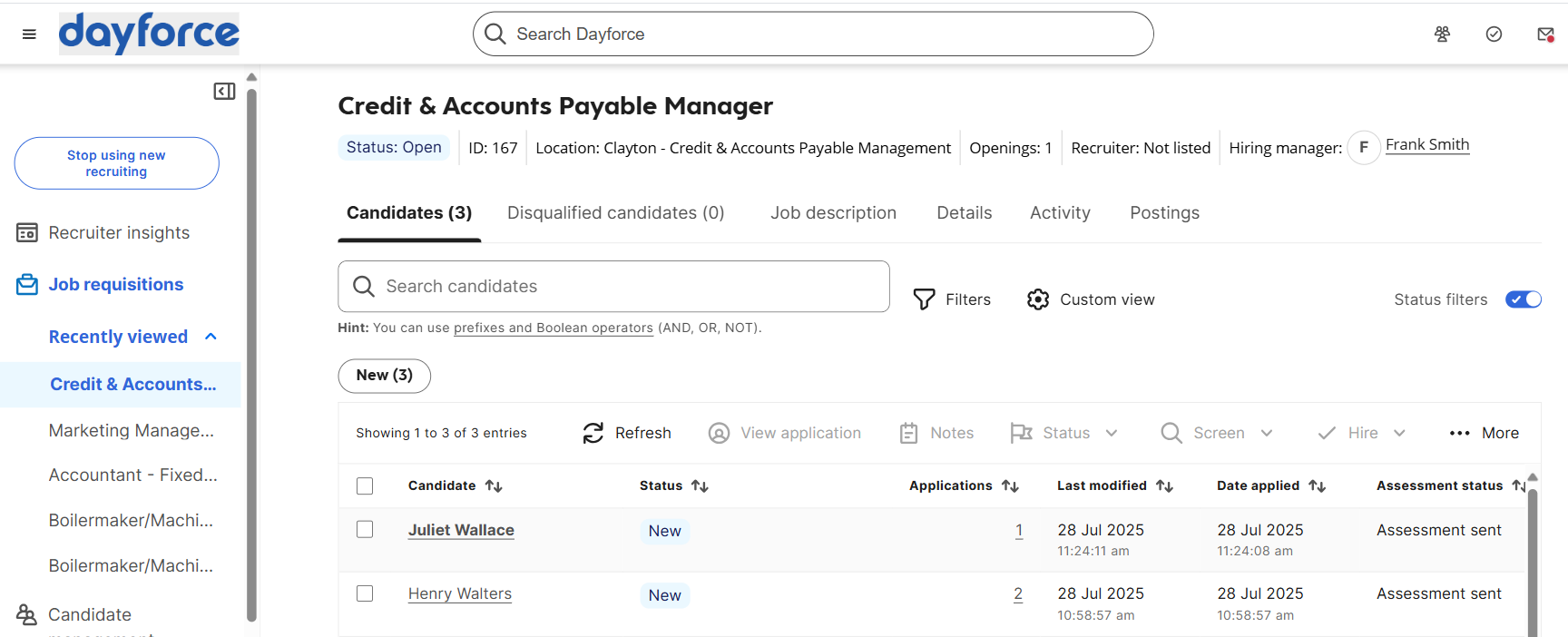This screenshot has width=1568, height=637.
Task: Collapse the sidebar panel icon
Action: pyautogui.click(x=224, y=91)
